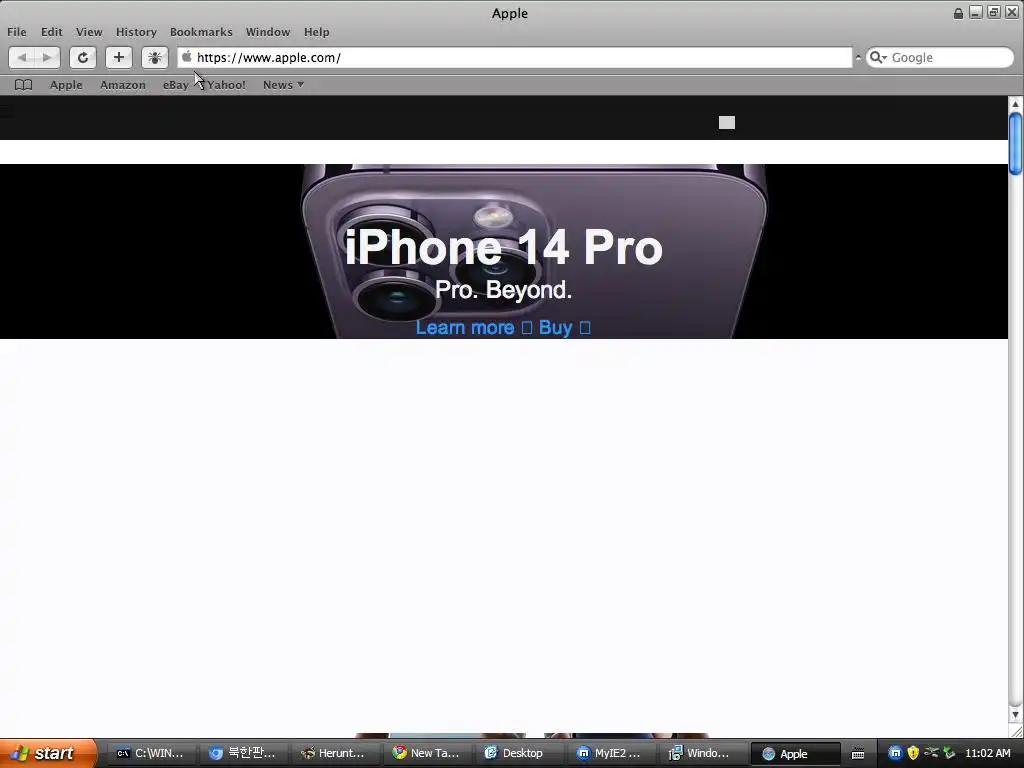Screen dimensions: 1024x768
Task: Open the Bookmarks menu
Action: [201, 32]
